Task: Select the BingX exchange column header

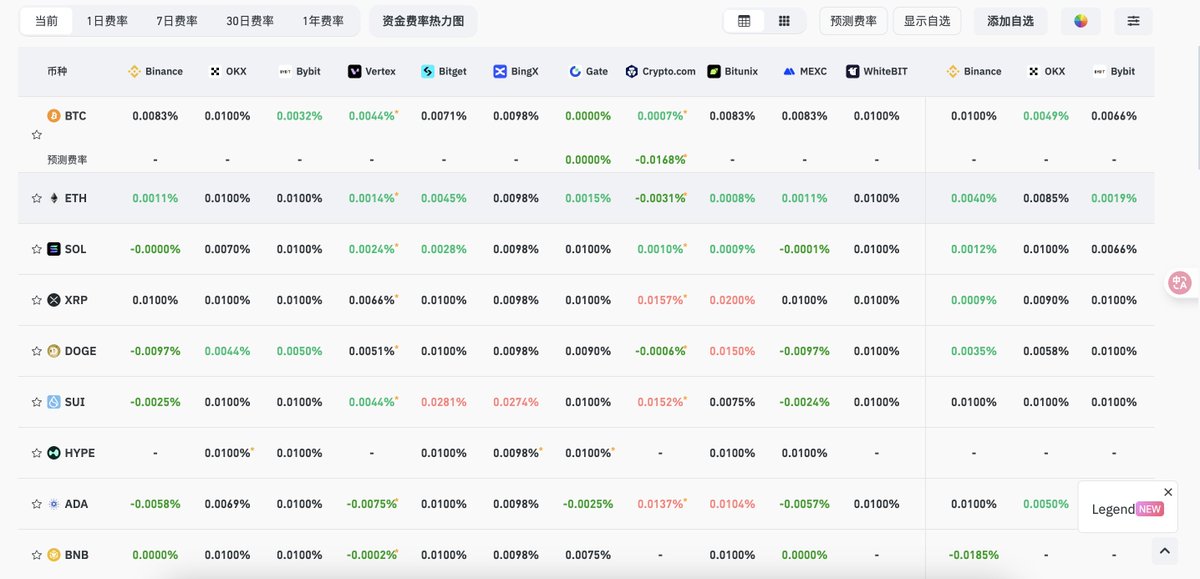Action: (x=515, y=72)
